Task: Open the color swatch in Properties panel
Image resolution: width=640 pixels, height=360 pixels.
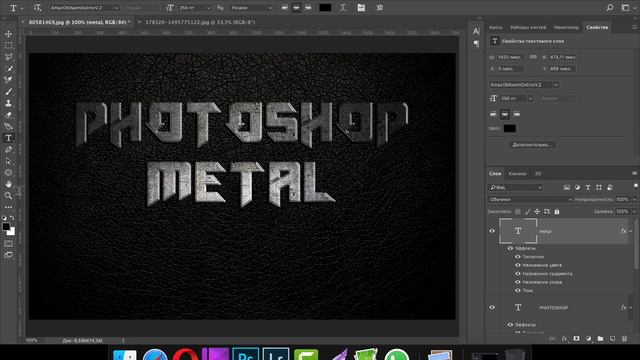Action: [509, 128]
